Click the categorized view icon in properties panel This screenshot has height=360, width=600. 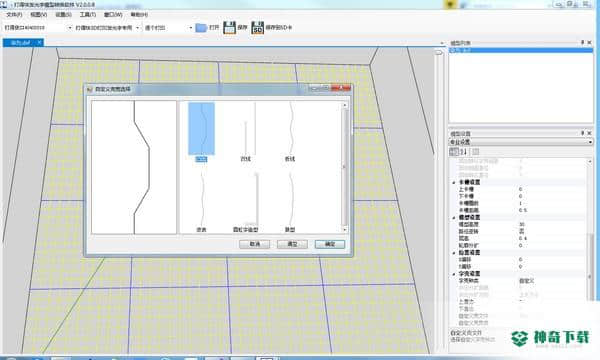(x=454, y=152)
